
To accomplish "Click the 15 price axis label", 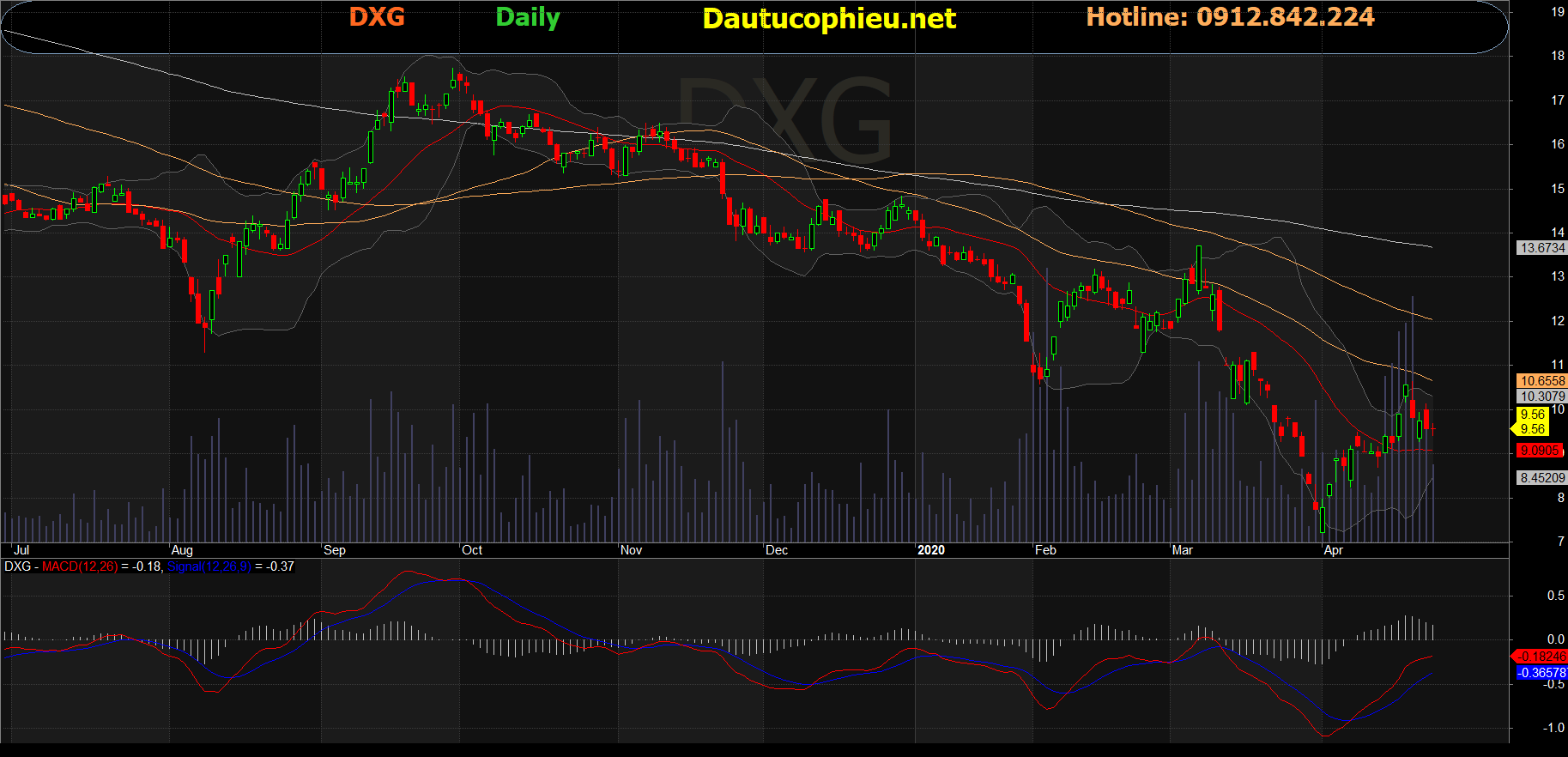I will 1558,189.
